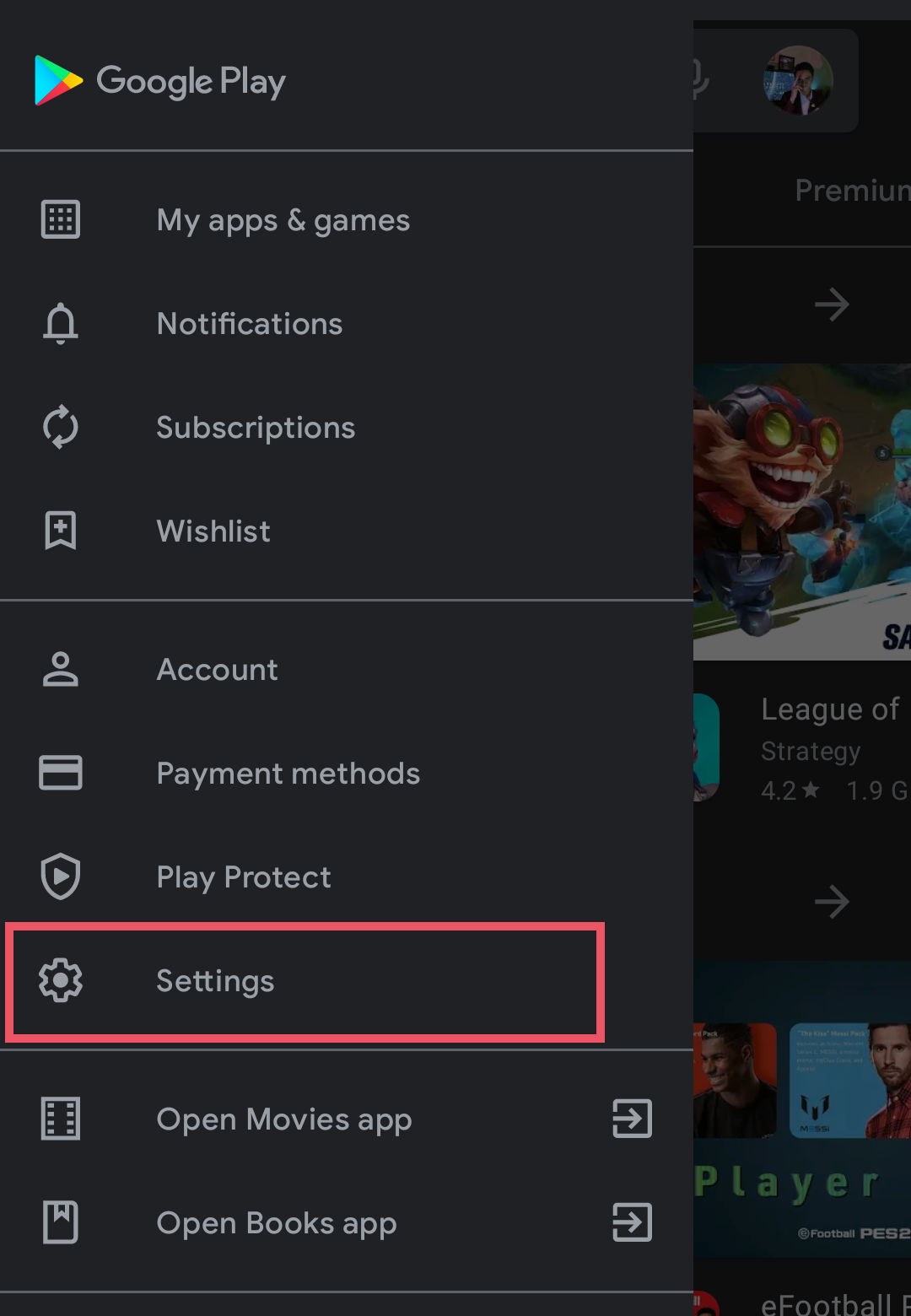Screen dimensions: 911x1316
Task: Click the Premium tab label
Action: pyautogui.click(x=852, y=191)
